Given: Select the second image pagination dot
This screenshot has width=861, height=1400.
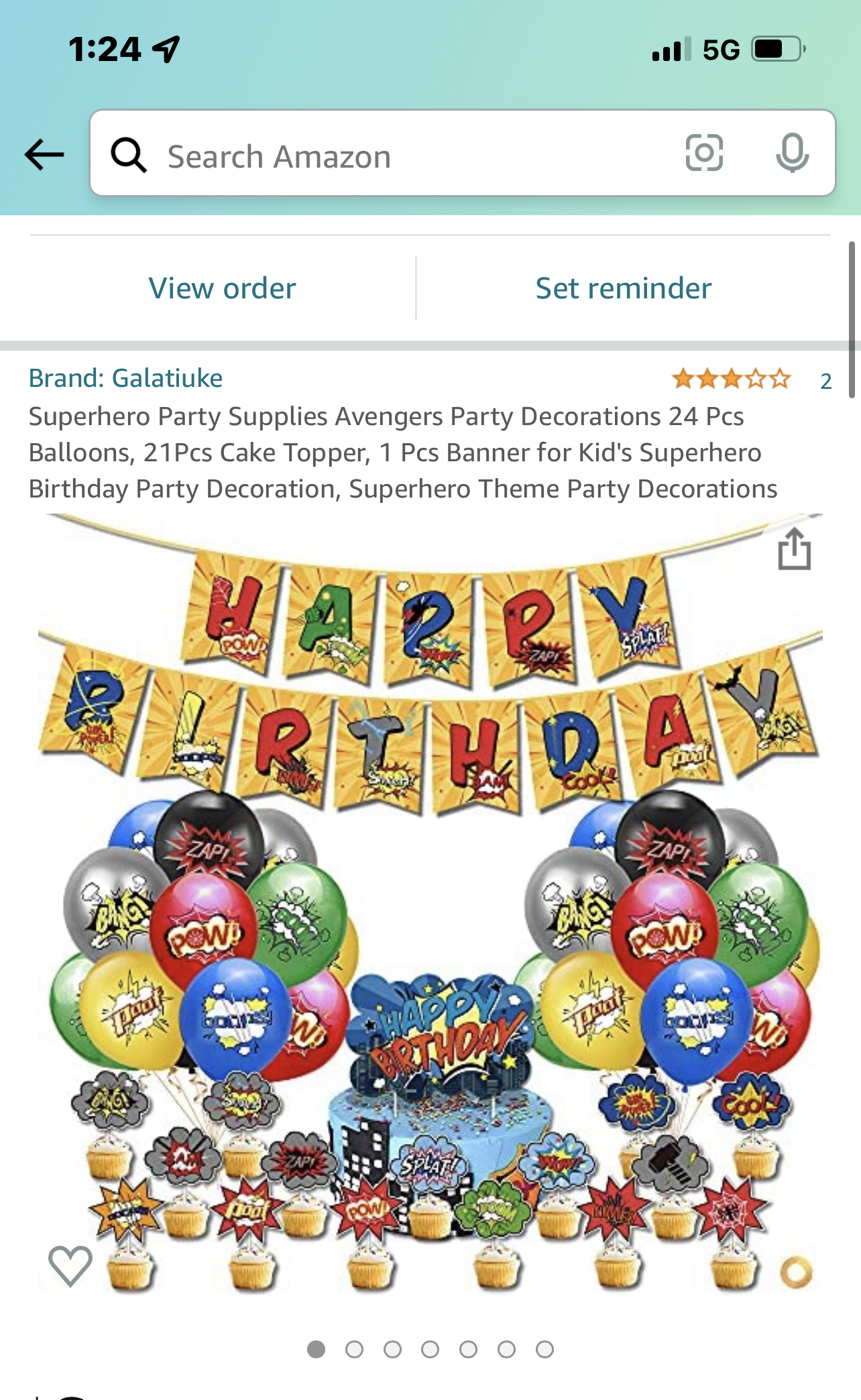Looking at the screenshot, I should [354, 1349].
